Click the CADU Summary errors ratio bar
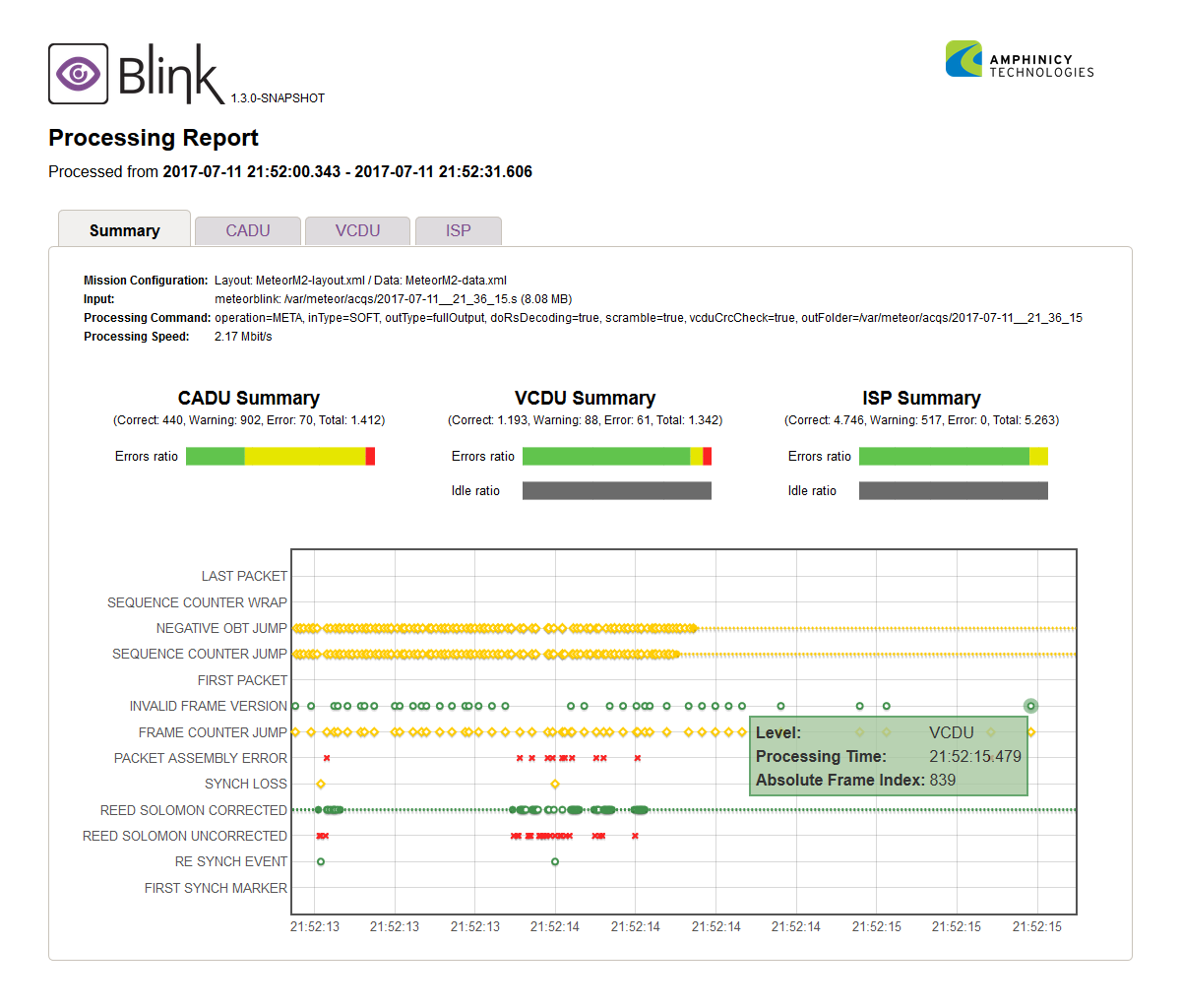1181x1008 pixels. click(x=280, y=456)
